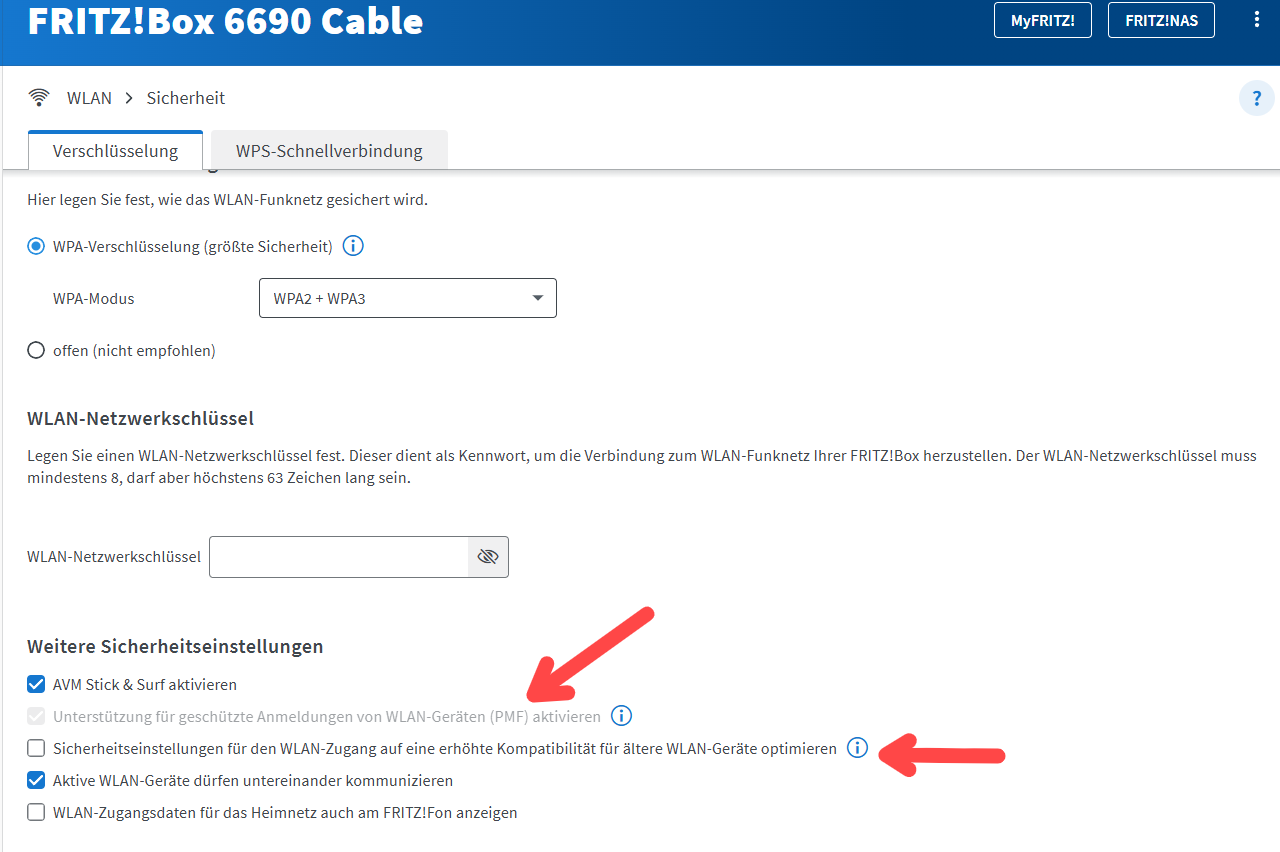This screenshot has height=852, width=1280.
Task: Show info about PMF support option
Action: (621, 716)
